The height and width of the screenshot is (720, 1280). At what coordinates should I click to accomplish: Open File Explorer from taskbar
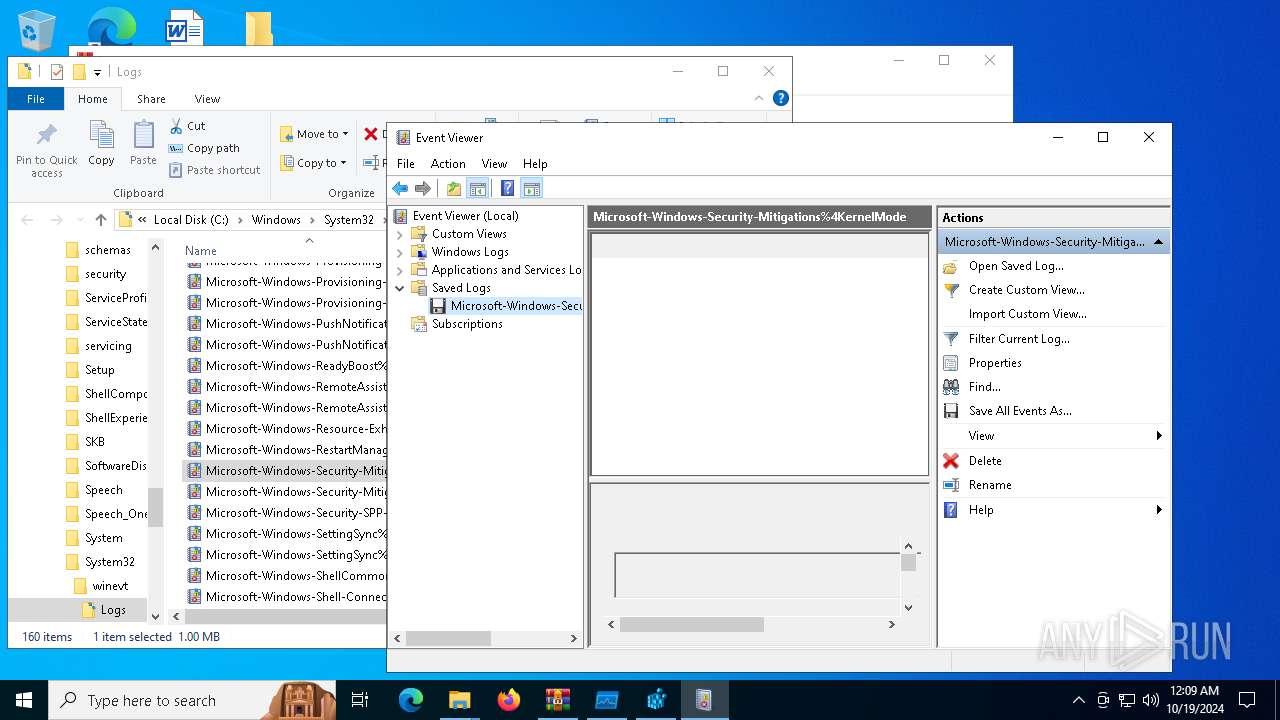[x=460, y=700]
